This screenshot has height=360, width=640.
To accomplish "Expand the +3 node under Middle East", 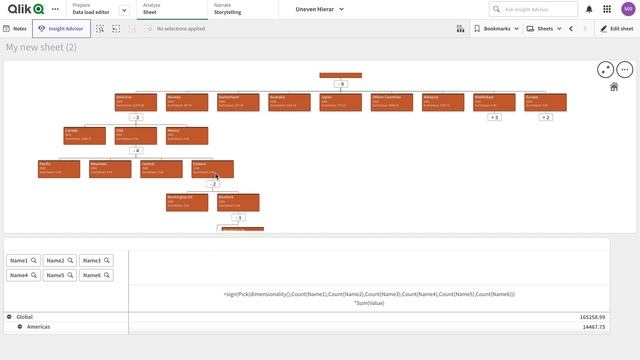I will click(494, 117).
